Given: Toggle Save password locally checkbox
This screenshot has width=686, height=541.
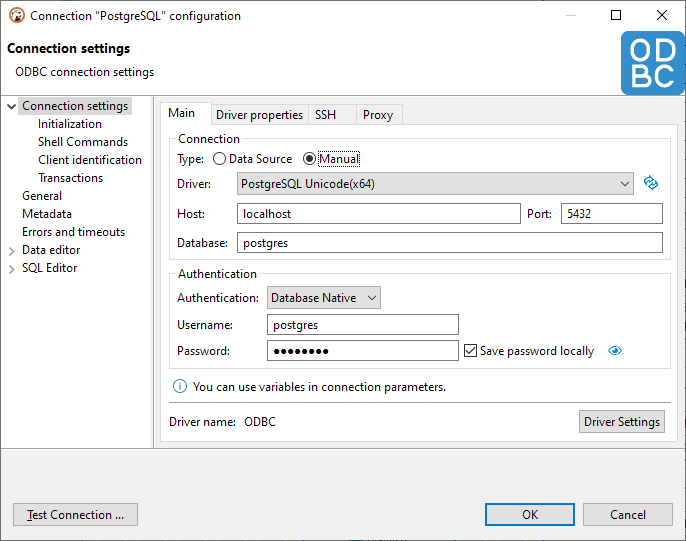Looking at the screenshot, I should (x=470, y=350).
